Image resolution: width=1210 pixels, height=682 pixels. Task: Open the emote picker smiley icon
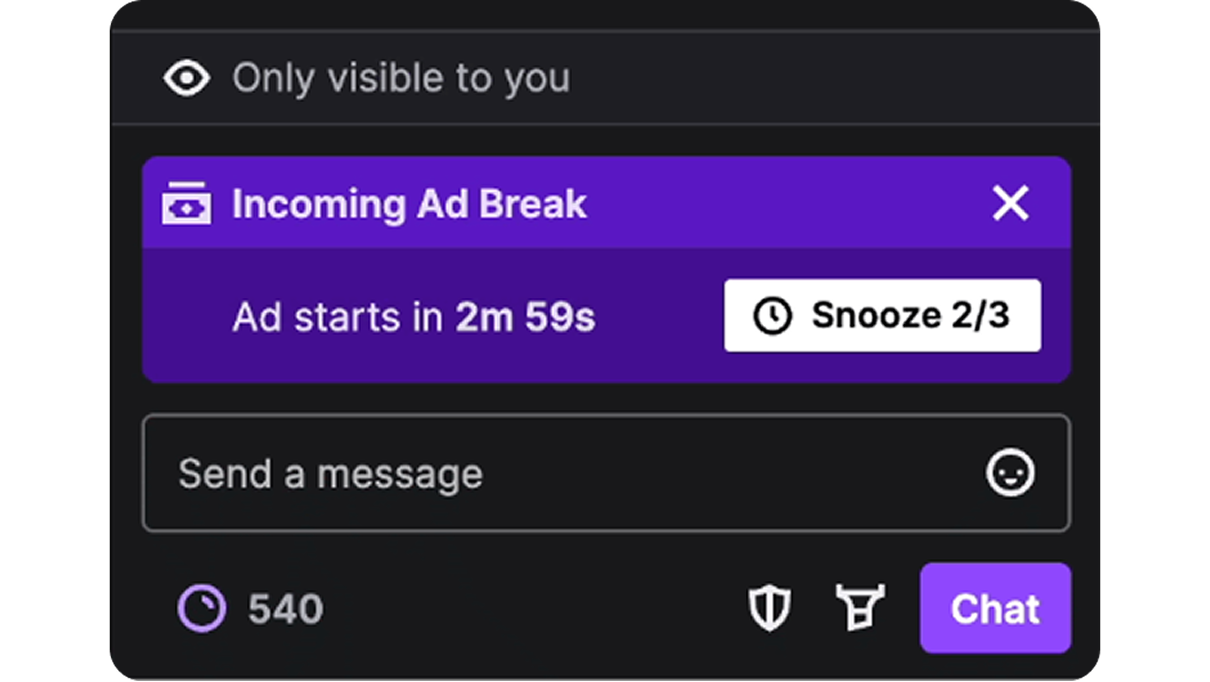[1010, 473]
